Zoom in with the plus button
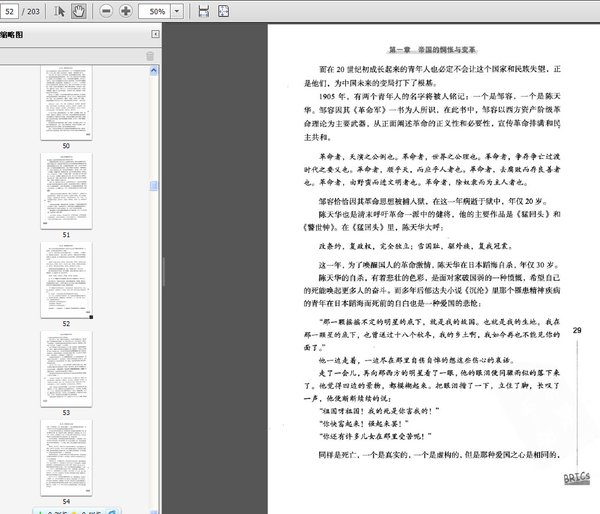The width and height of the screenshot is (600, 514). (126, 11)
